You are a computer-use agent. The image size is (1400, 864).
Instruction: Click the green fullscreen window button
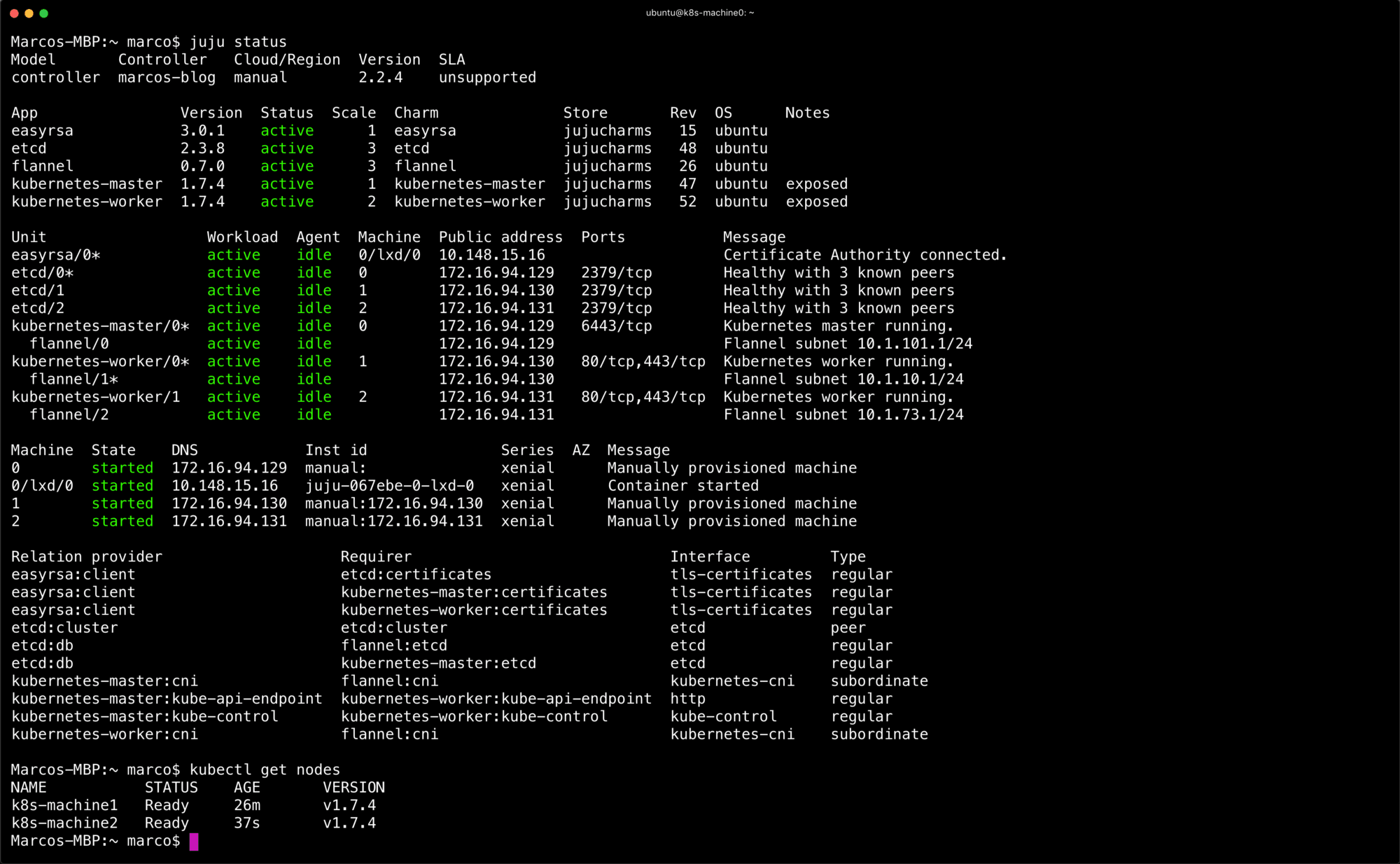point(43,13)
